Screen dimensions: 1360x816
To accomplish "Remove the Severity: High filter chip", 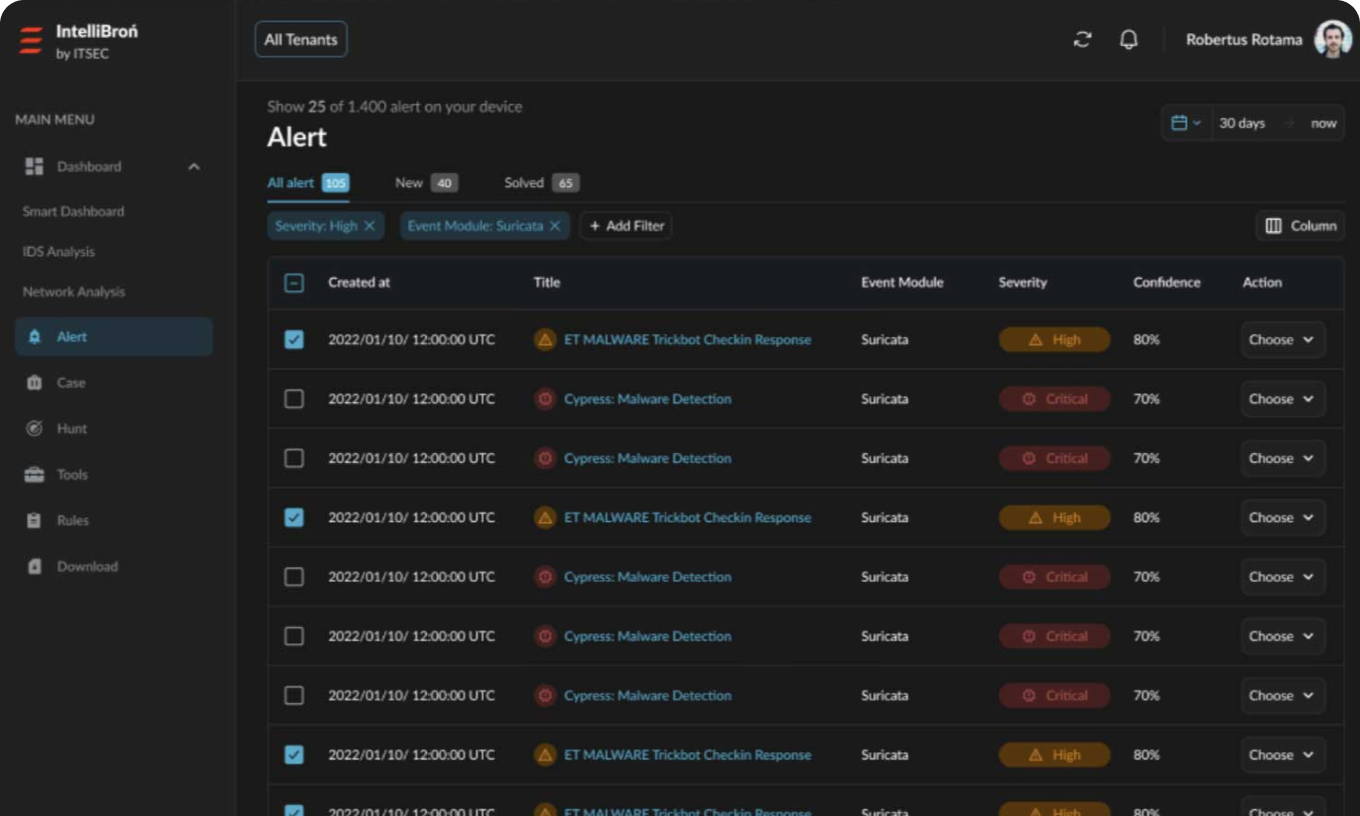I will click(x=369, y=226).
